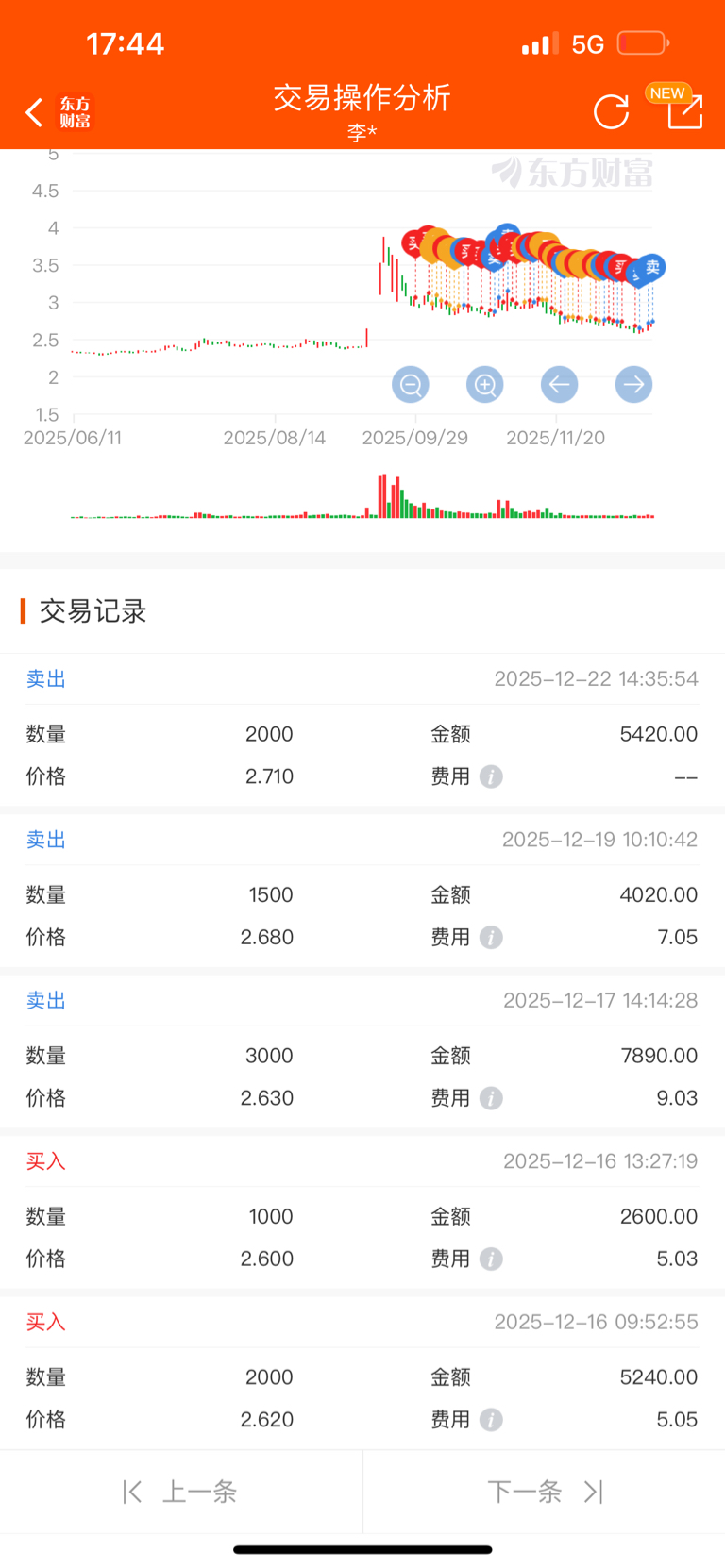
Task: Tap amount value 2600.00
Action: (x=659, y=1216)
